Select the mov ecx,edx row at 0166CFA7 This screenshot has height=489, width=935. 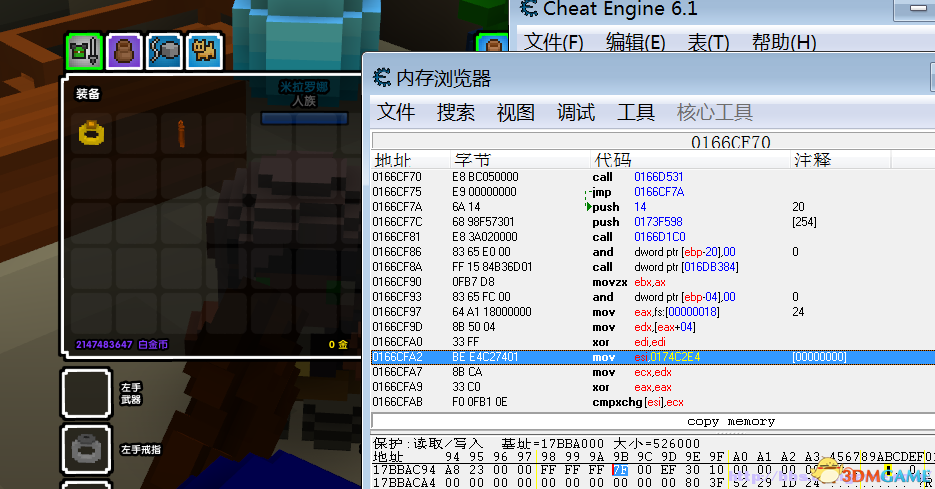click(x=653, y=372)
